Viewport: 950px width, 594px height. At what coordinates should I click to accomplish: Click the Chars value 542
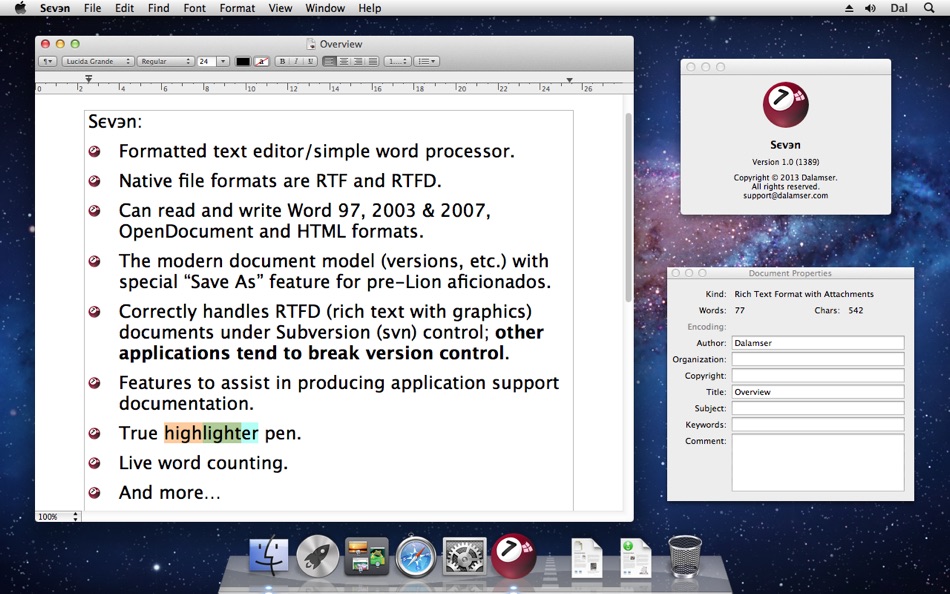tap(855, 310)
